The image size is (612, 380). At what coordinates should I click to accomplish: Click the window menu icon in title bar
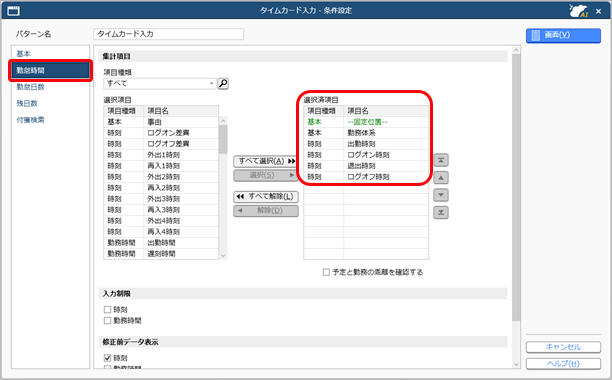coord(13,11)
